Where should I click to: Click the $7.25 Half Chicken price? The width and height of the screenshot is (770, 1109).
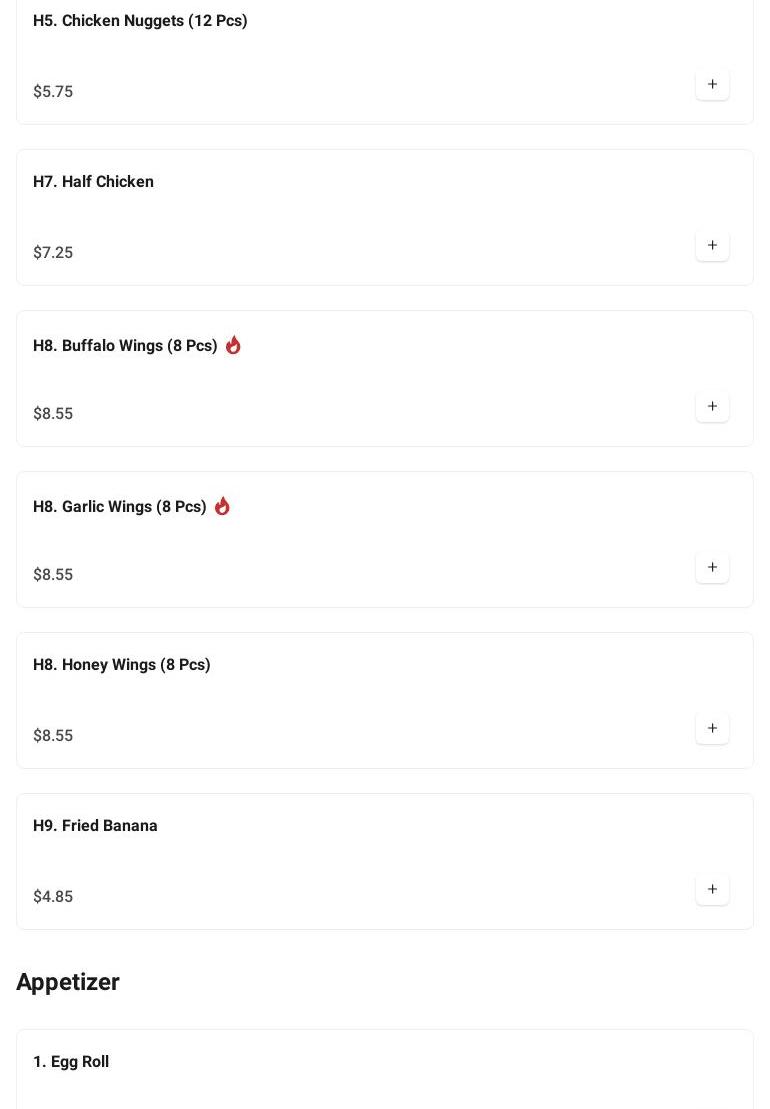pyautogui.click(x=53, y=253)
